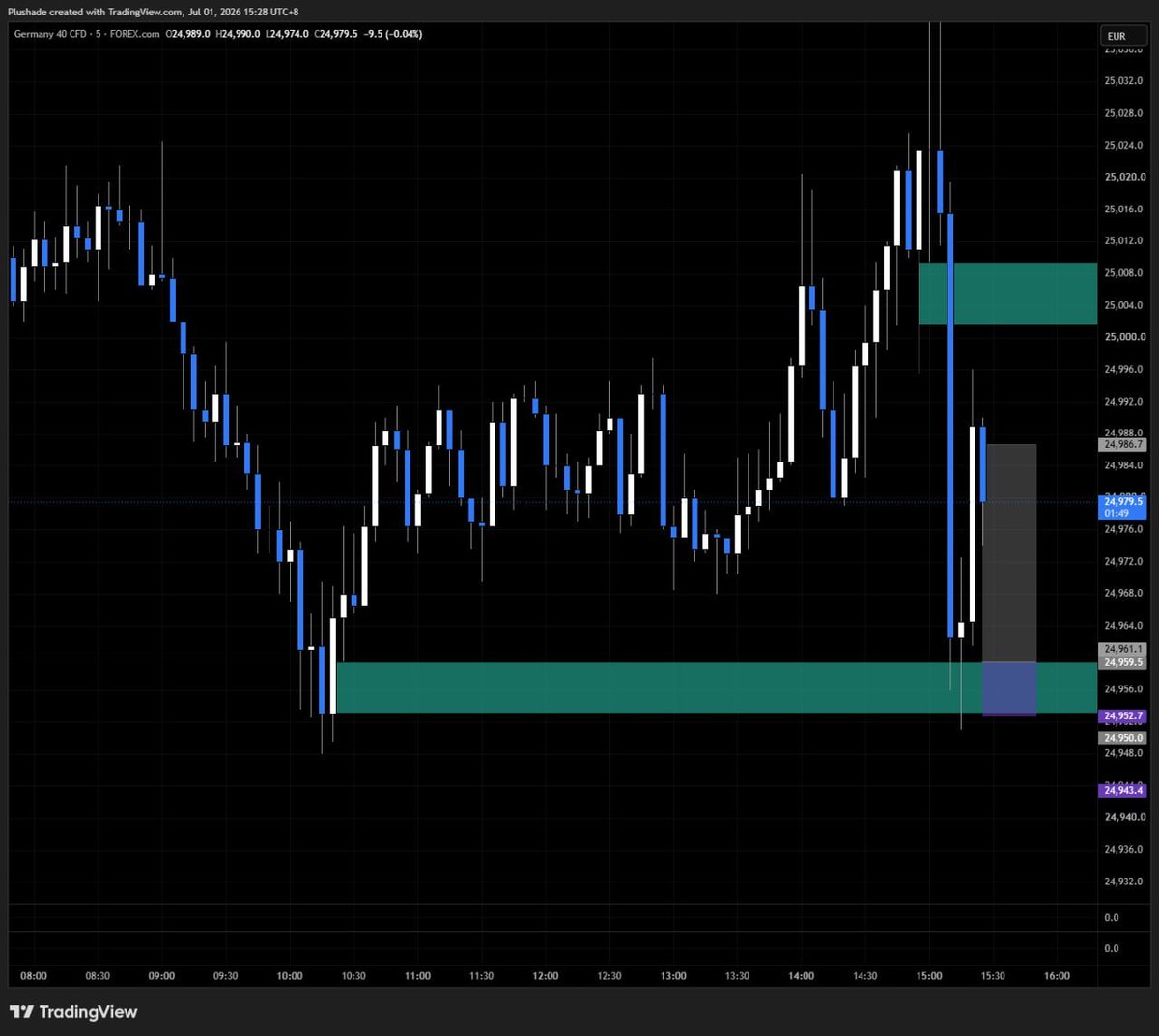
Task: Click the 25,020.0 price scale label
Action: [x=1123, y=177]
